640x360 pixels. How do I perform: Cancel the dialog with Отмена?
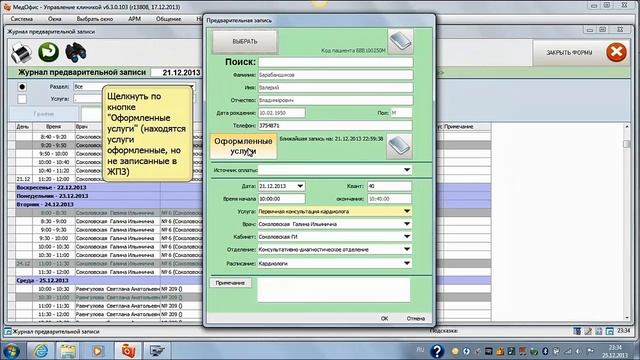point(416,318)
